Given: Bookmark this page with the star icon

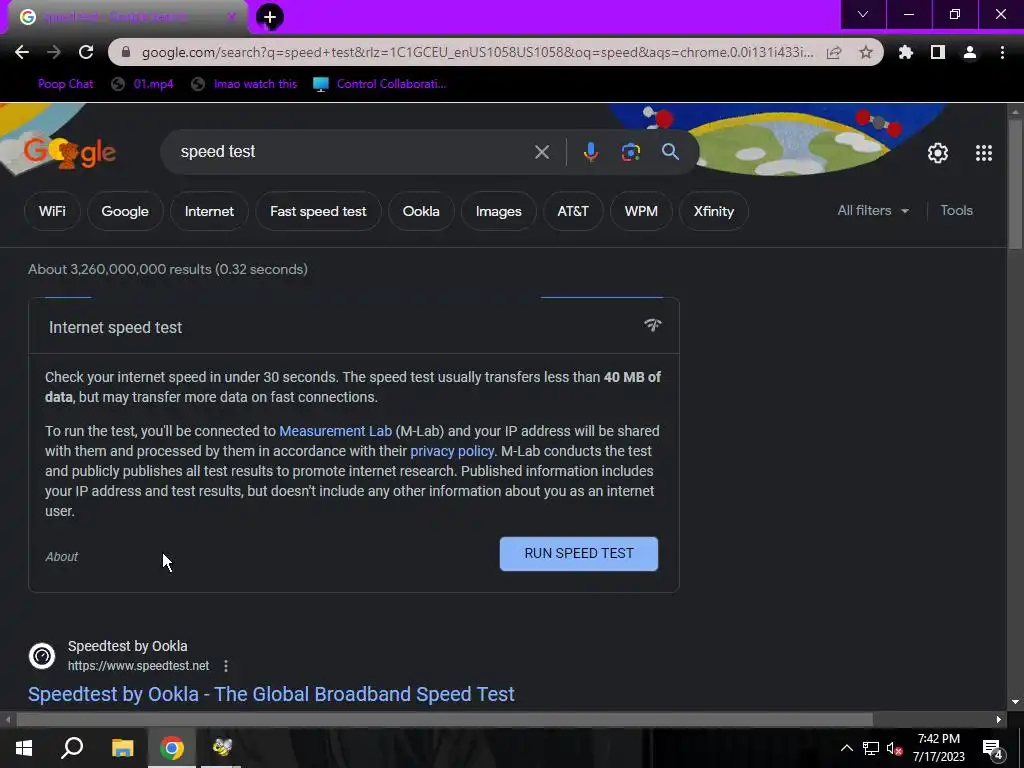Looking at the screenshot, I should pos(866,52).
